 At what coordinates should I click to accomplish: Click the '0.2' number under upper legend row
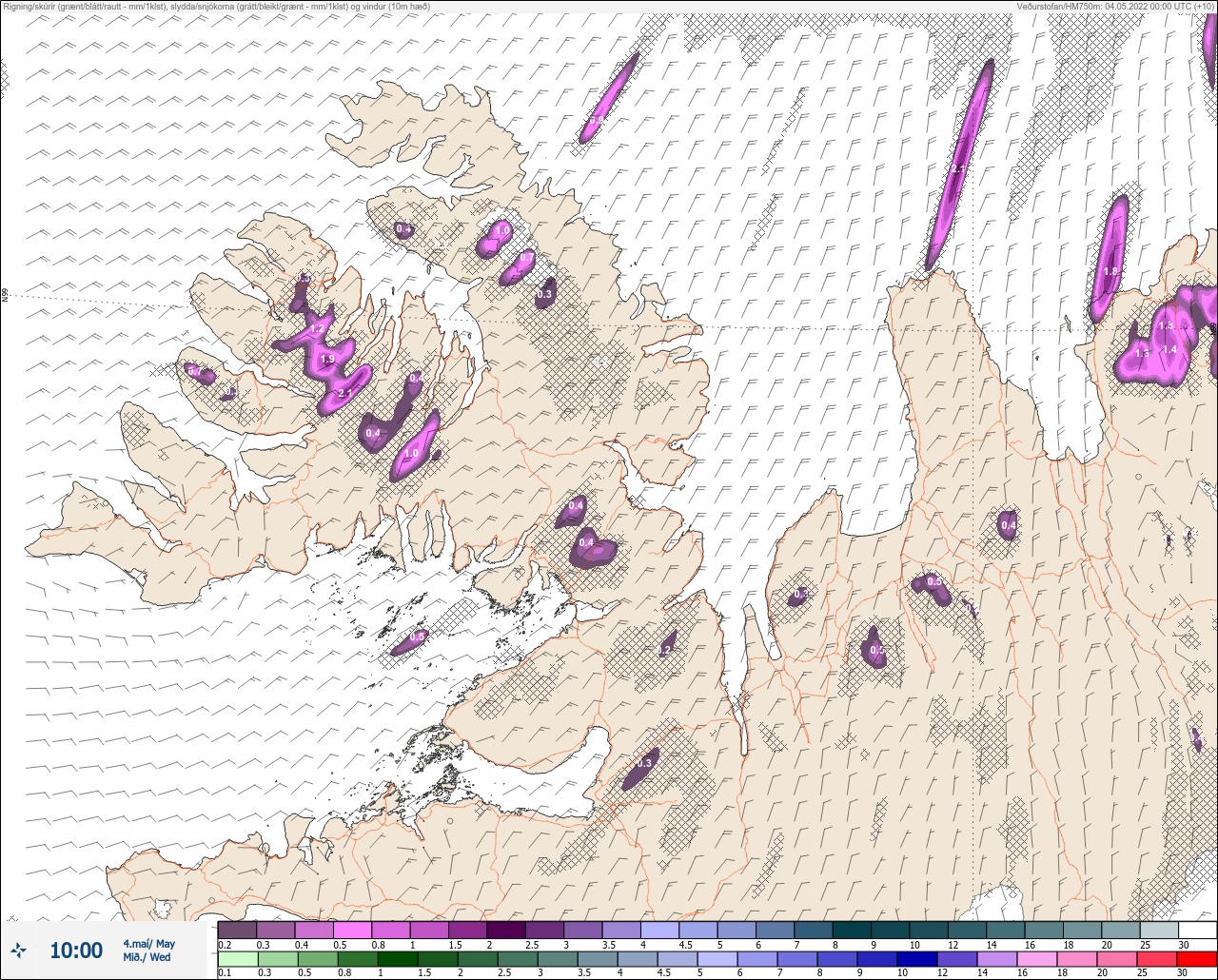225,944
